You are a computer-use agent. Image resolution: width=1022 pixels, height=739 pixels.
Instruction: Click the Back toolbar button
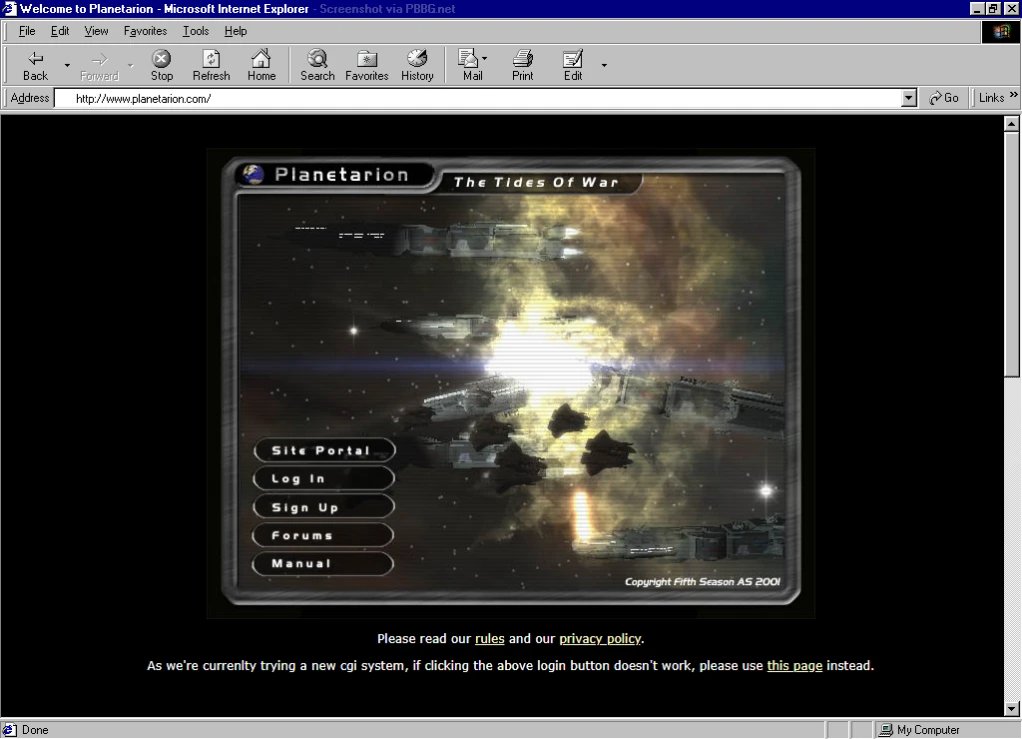(x=35, y=66)
